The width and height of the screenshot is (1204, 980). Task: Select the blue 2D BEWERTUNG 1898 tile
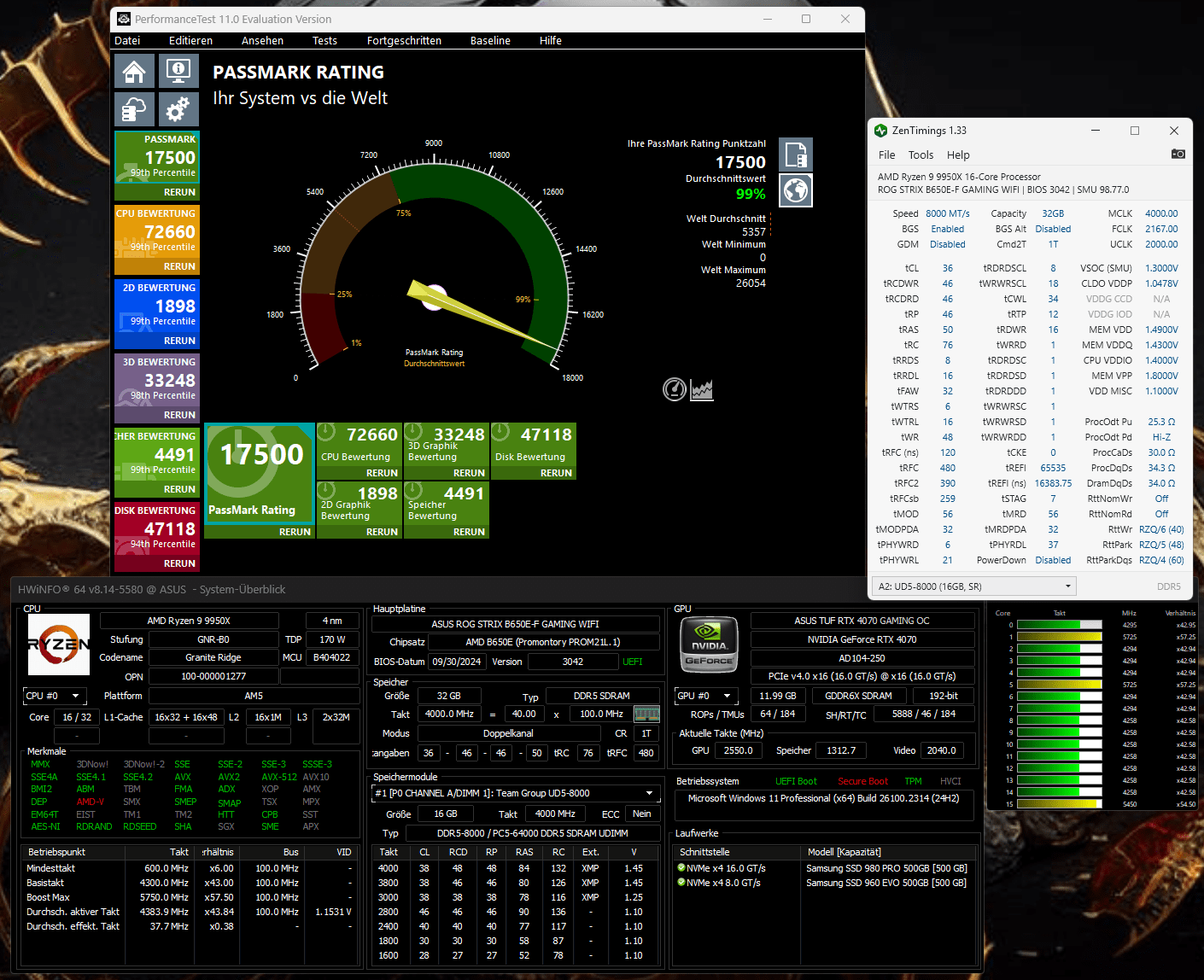pyautogui.click(x=157, y=305)
